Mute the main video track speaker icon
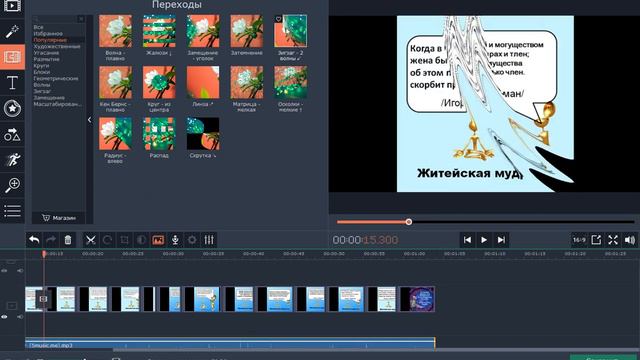640x360 pixels. point(20,317)
